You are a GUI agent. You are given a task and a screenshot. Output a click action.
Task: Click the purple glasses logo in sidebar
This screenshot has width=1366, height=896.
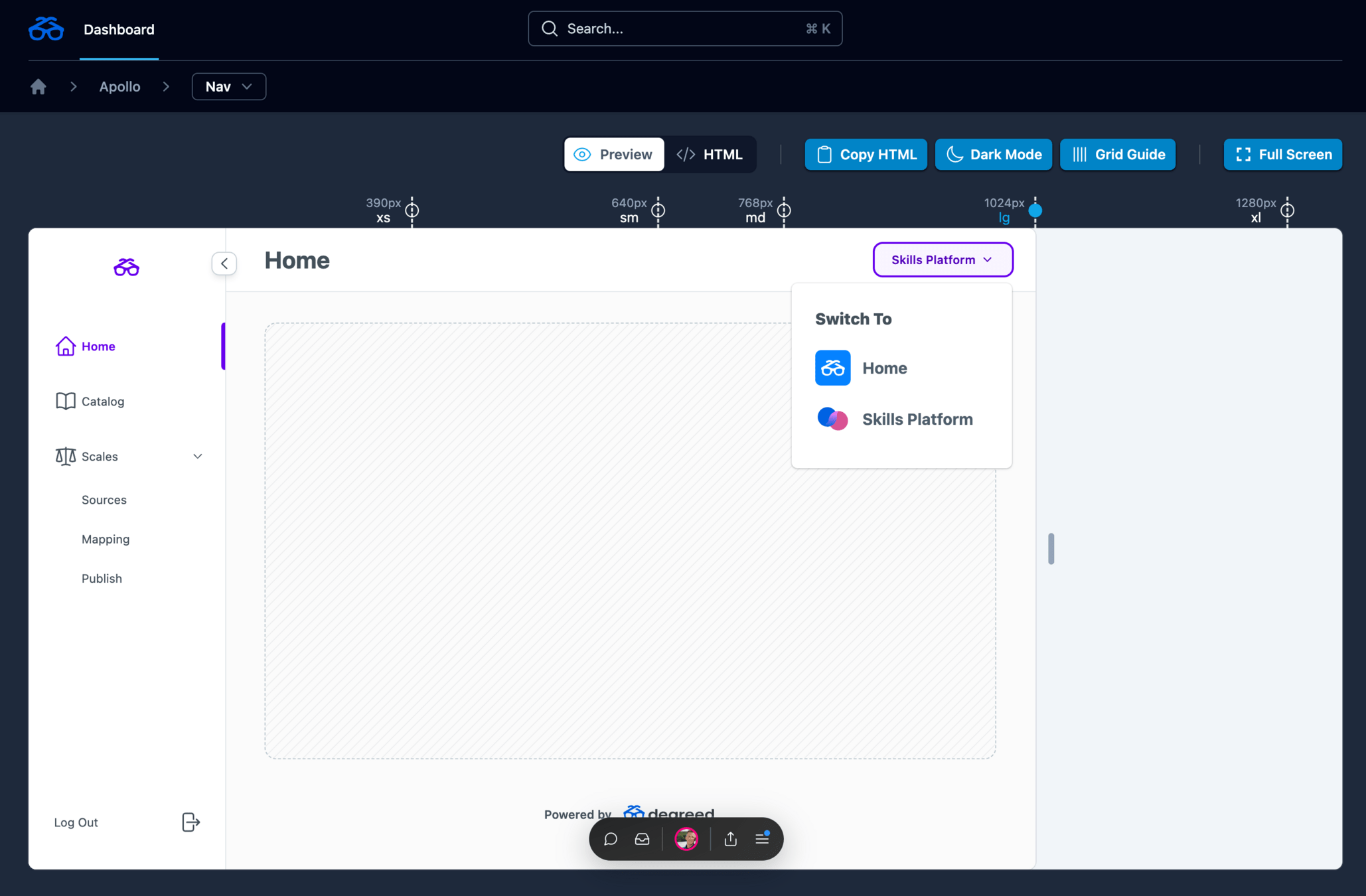(x=126, y=267)
